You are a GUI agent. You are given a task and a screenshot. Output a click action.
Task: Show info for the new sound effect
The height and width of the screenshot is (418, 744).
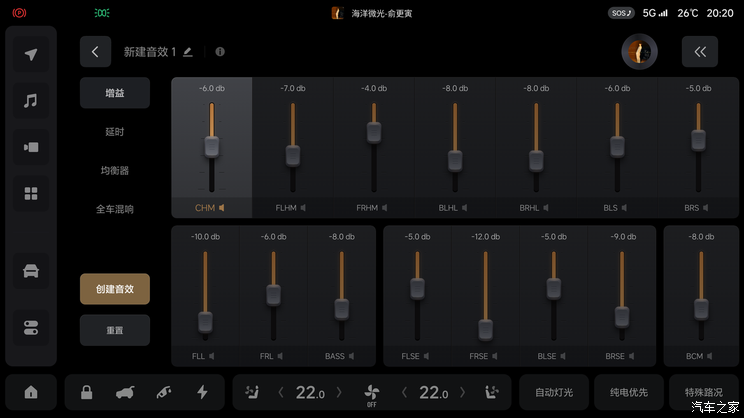point(220,52)
